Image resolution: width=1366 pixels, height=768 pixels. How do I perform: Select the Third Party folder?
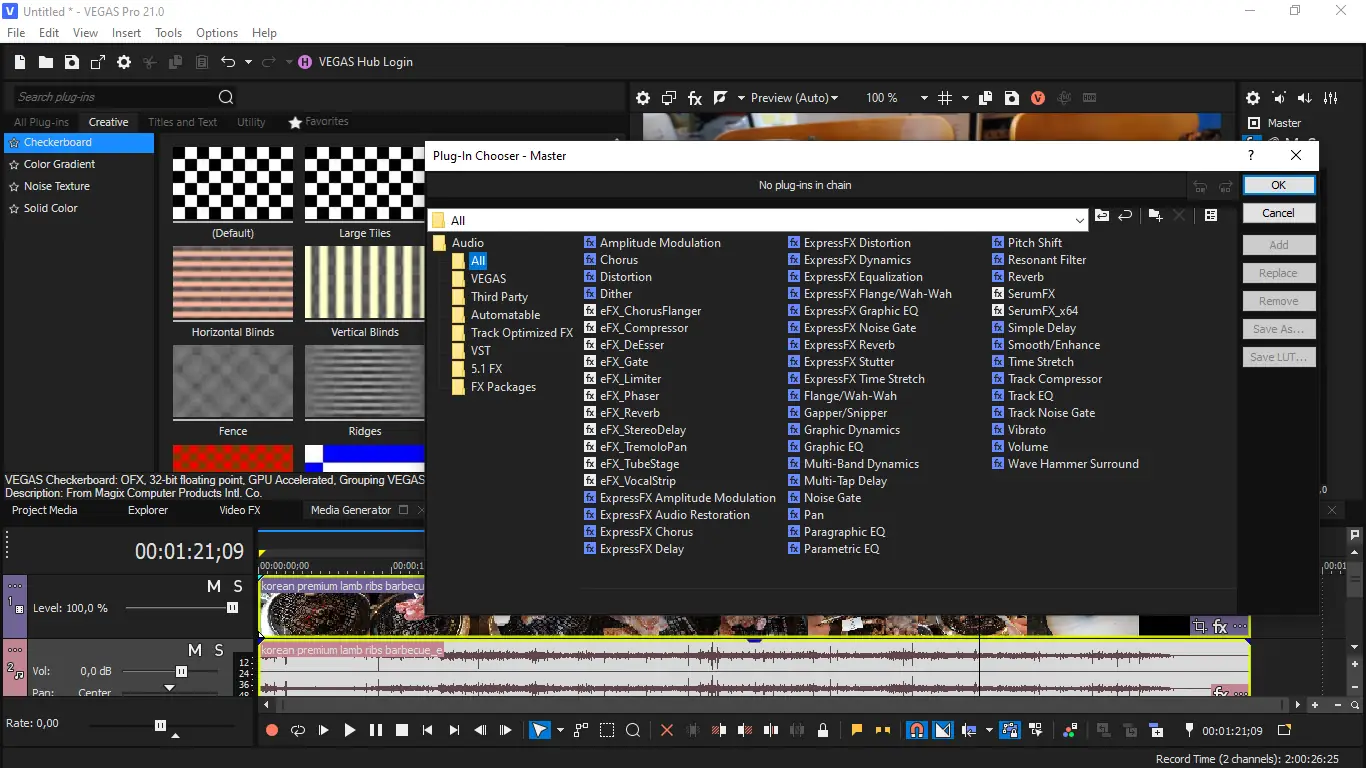499,297
